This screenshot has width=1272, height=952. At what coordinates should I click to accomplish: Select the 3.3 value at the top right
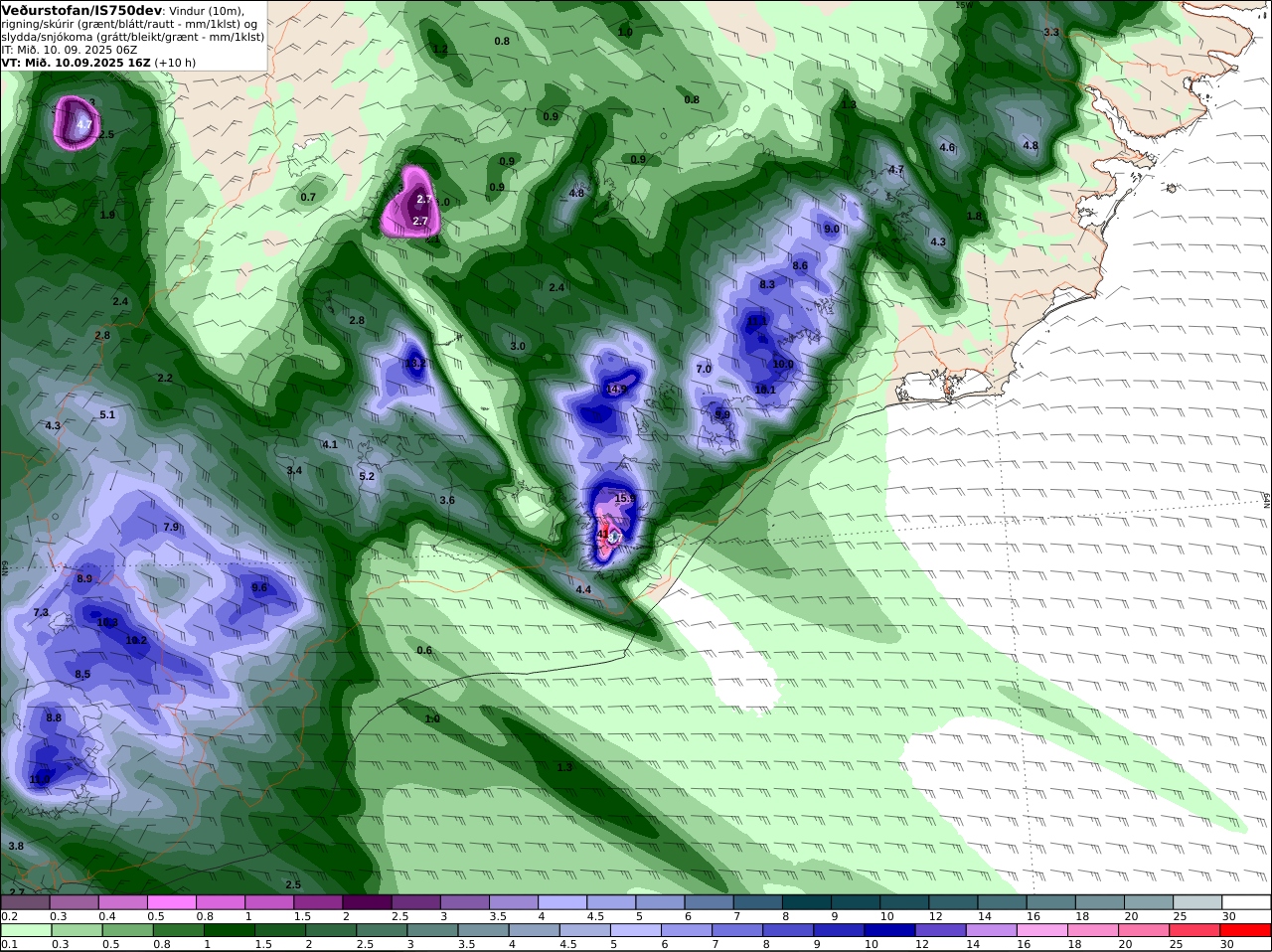click(1051, 32)
